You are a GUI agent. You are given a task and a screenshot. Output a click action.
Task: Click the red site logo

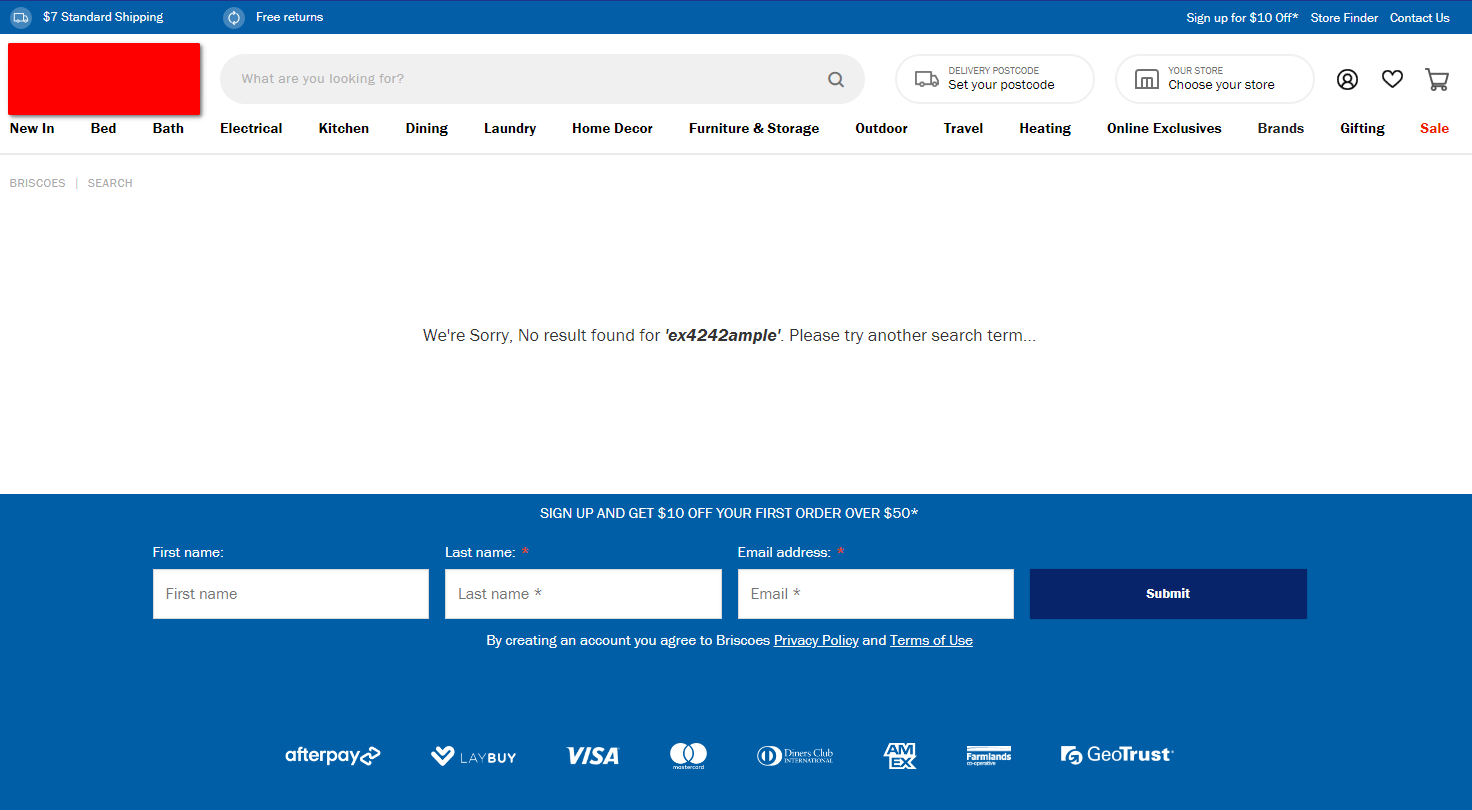[104, 78]
